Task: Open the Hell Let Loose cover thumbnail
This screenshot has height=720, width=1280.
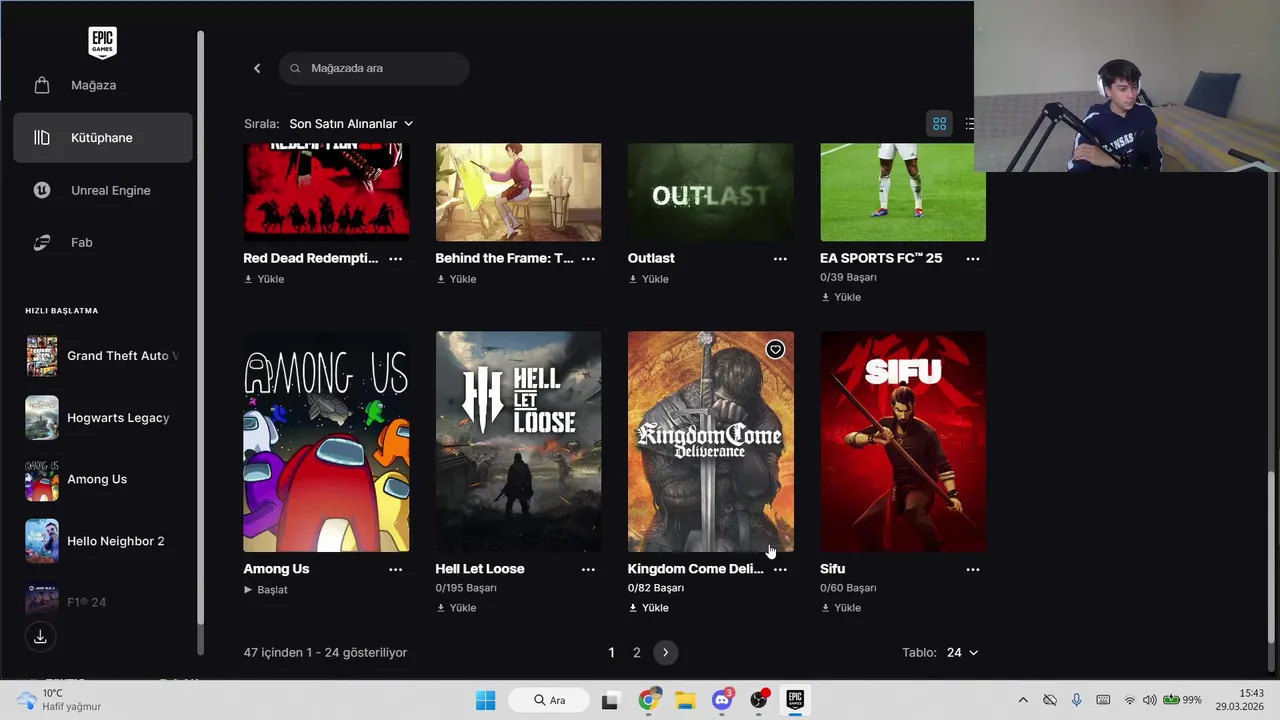Action: coord(518,441)
